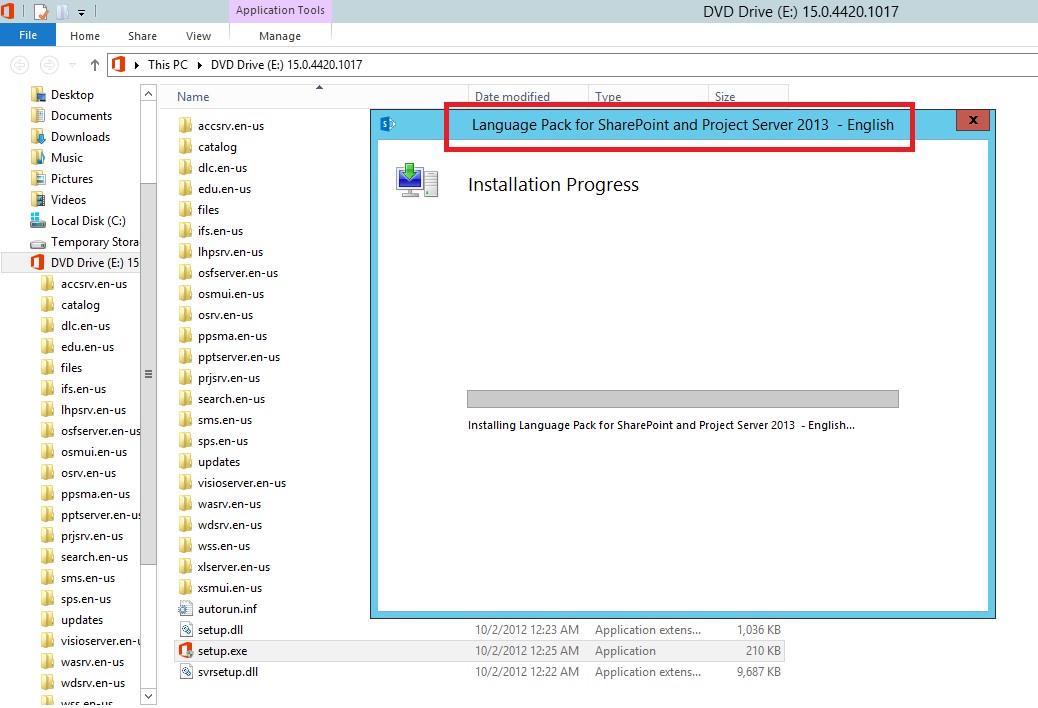Screen dimensions: 1038x708
Task: Click This PC in the address bar
Action: [x=167, y=65]
